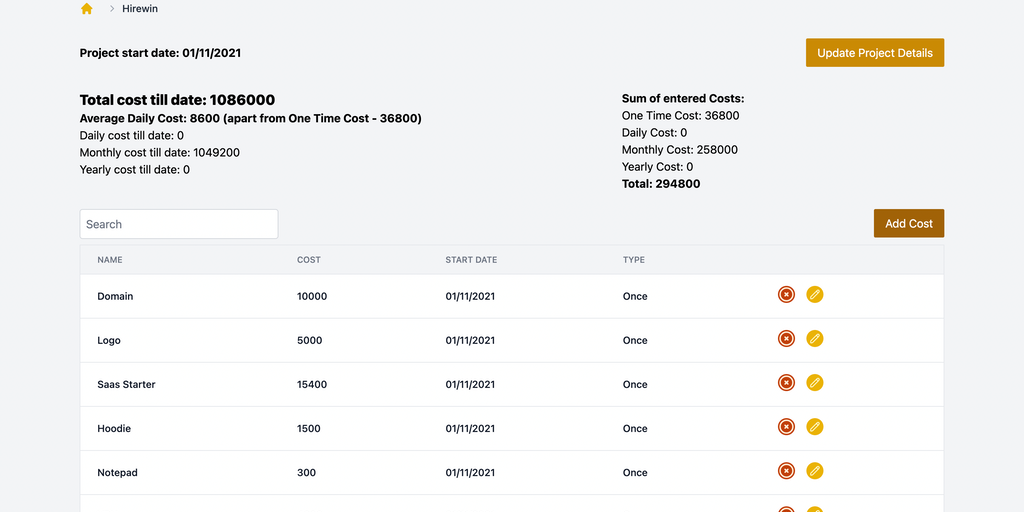Edit the Notepad cost entry
The height and width of the screenshot is (512, 1024).
tap(815, 471)
